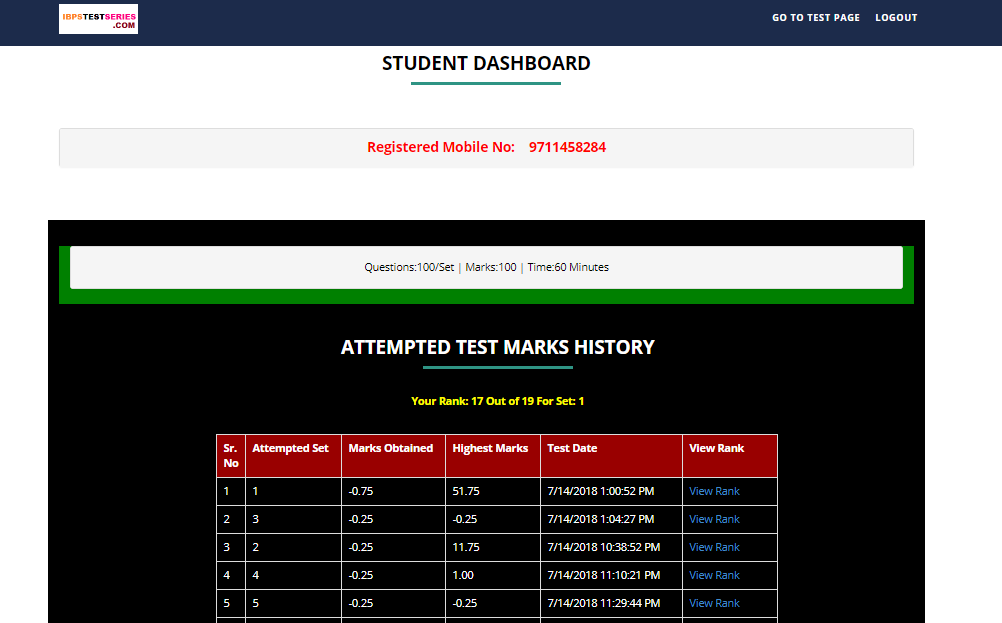The height and width of the screenshot is (623, 1002).
Task: Open the Go To Test Page menu item
Action: point(815,18)
